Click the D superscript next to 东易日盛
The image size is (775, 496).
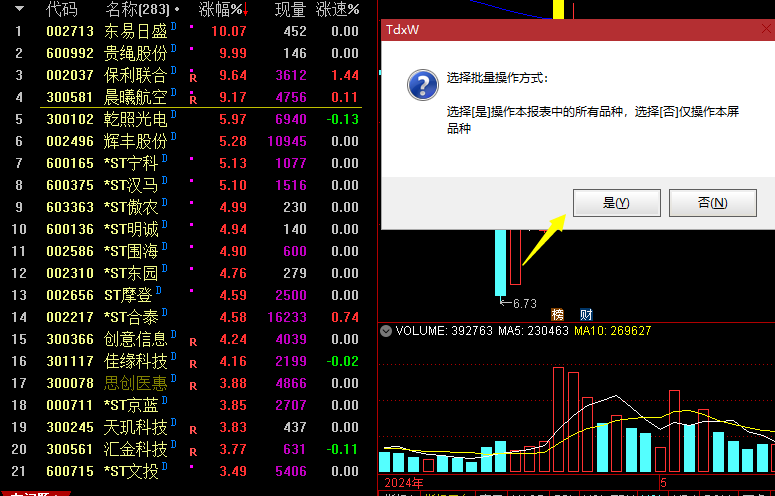pyautogui.click(x=174, y=26)
